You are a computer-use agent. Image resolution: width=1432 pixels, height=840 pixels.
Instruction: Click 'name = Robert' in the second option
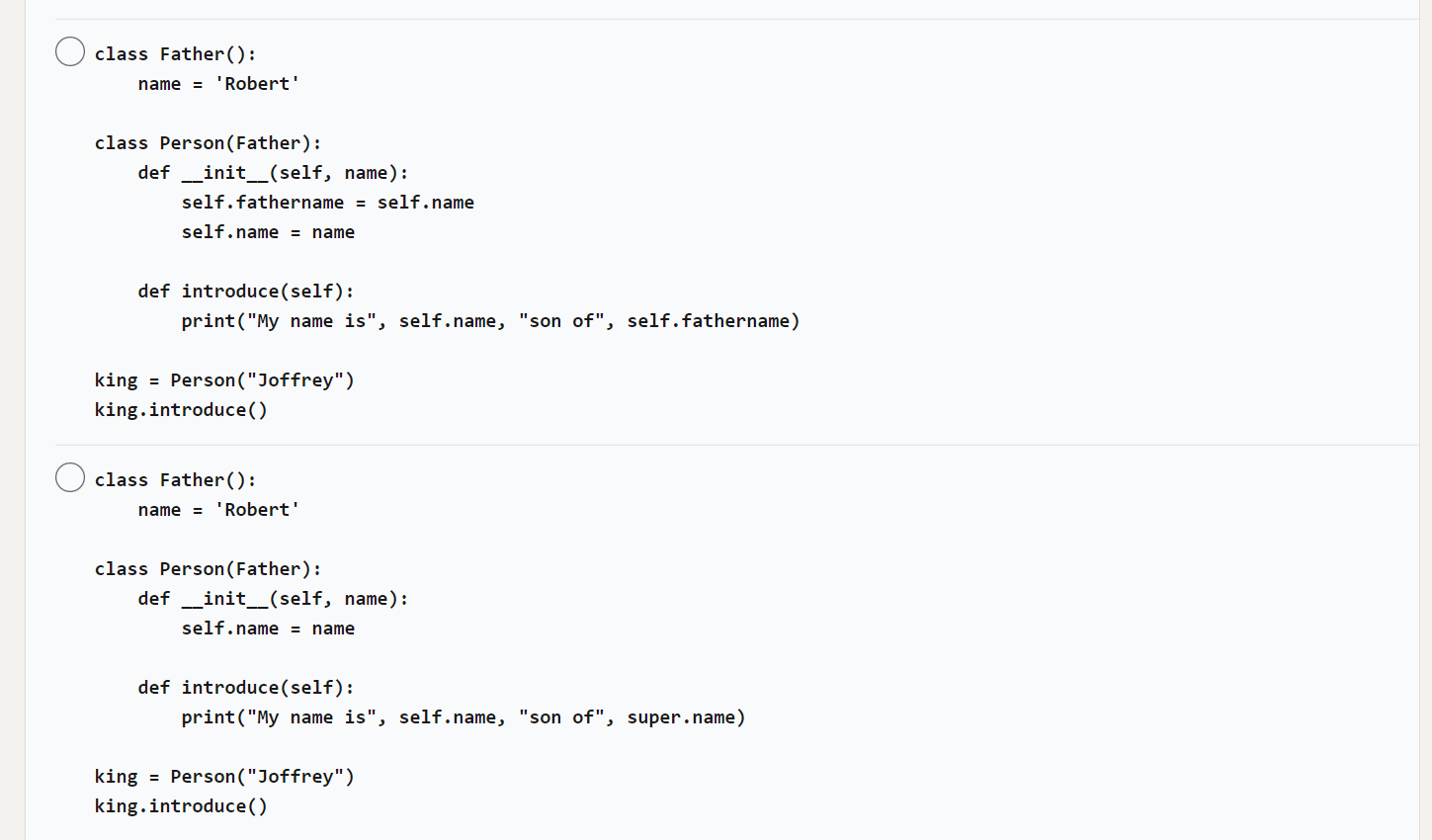point(218,509)
